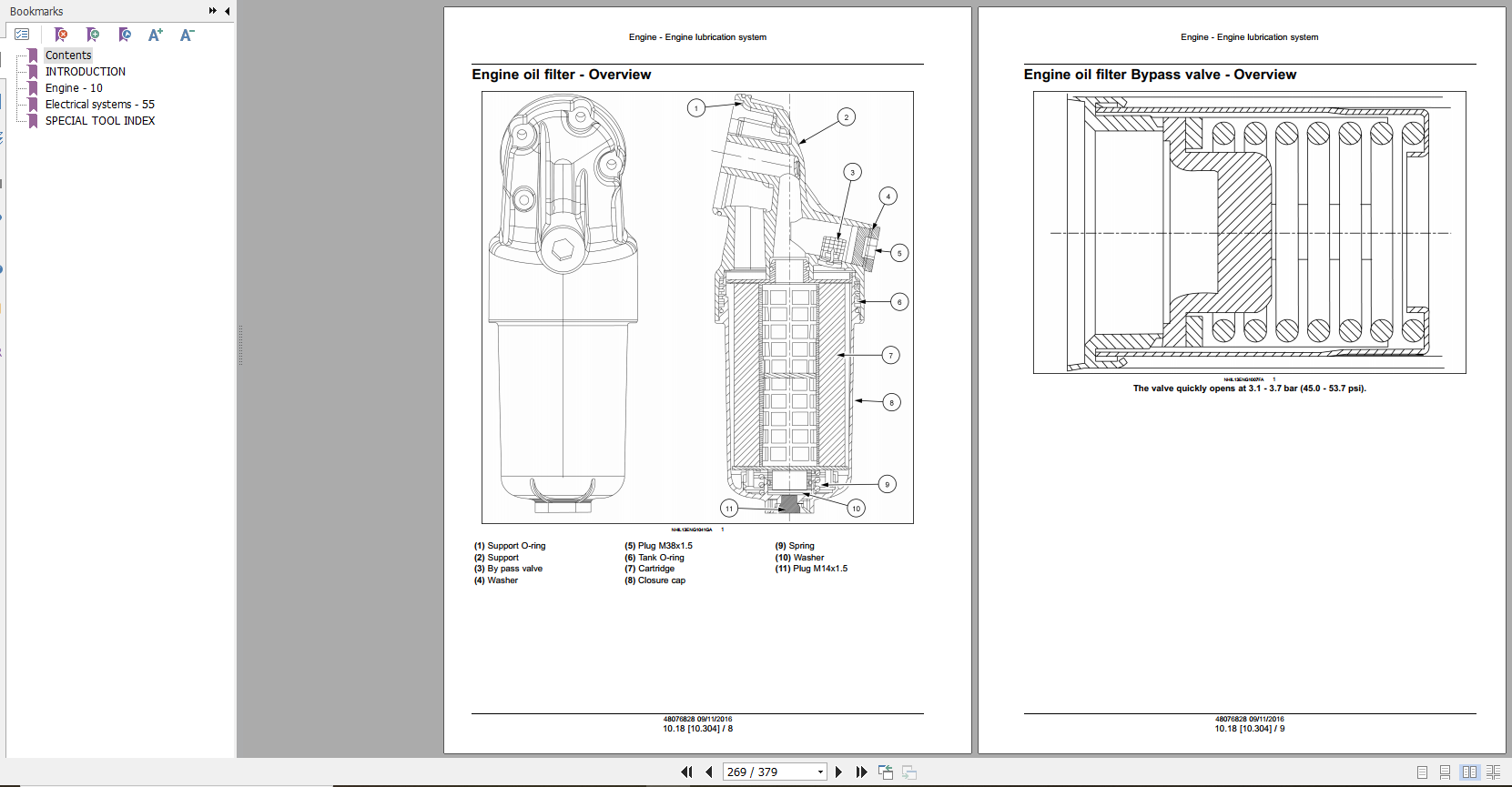
Task: Open the Engine - 10 bookmark
Action: tap(74, 88)
